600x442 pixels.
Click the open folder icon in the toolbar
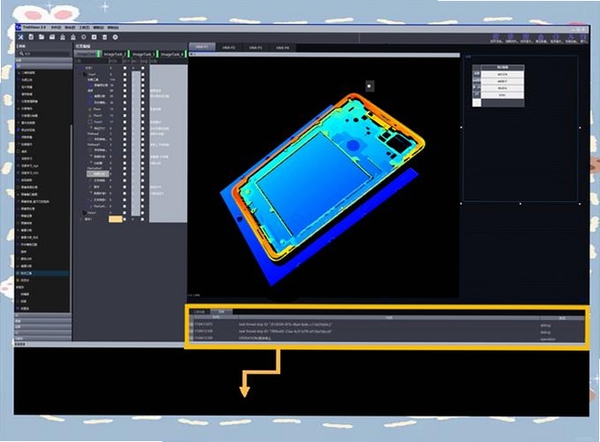[x=41, y=37]
